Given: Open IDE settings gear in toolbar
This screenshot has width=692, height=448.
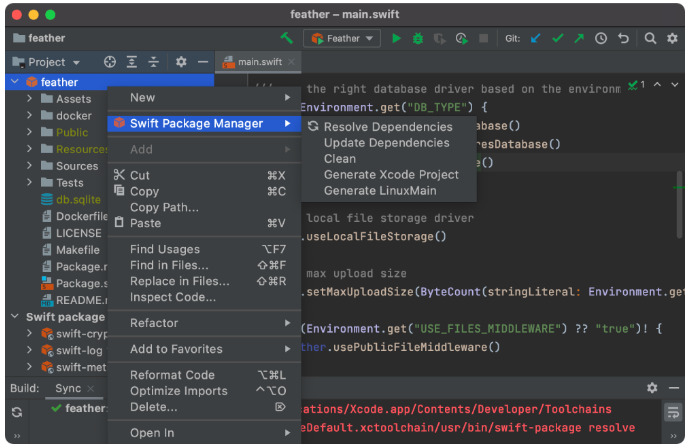Looking at the screenshot, I should [672, 38].
